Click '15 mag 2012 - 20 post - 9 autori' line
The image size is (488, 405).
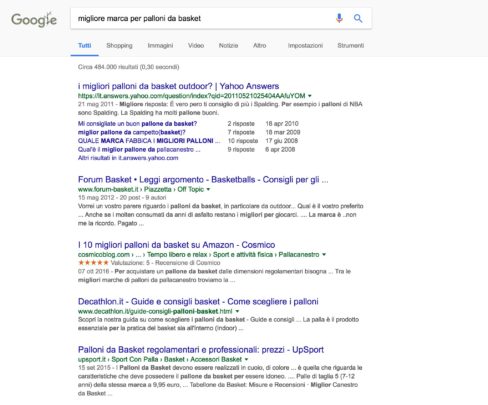(x=122, y=198)
